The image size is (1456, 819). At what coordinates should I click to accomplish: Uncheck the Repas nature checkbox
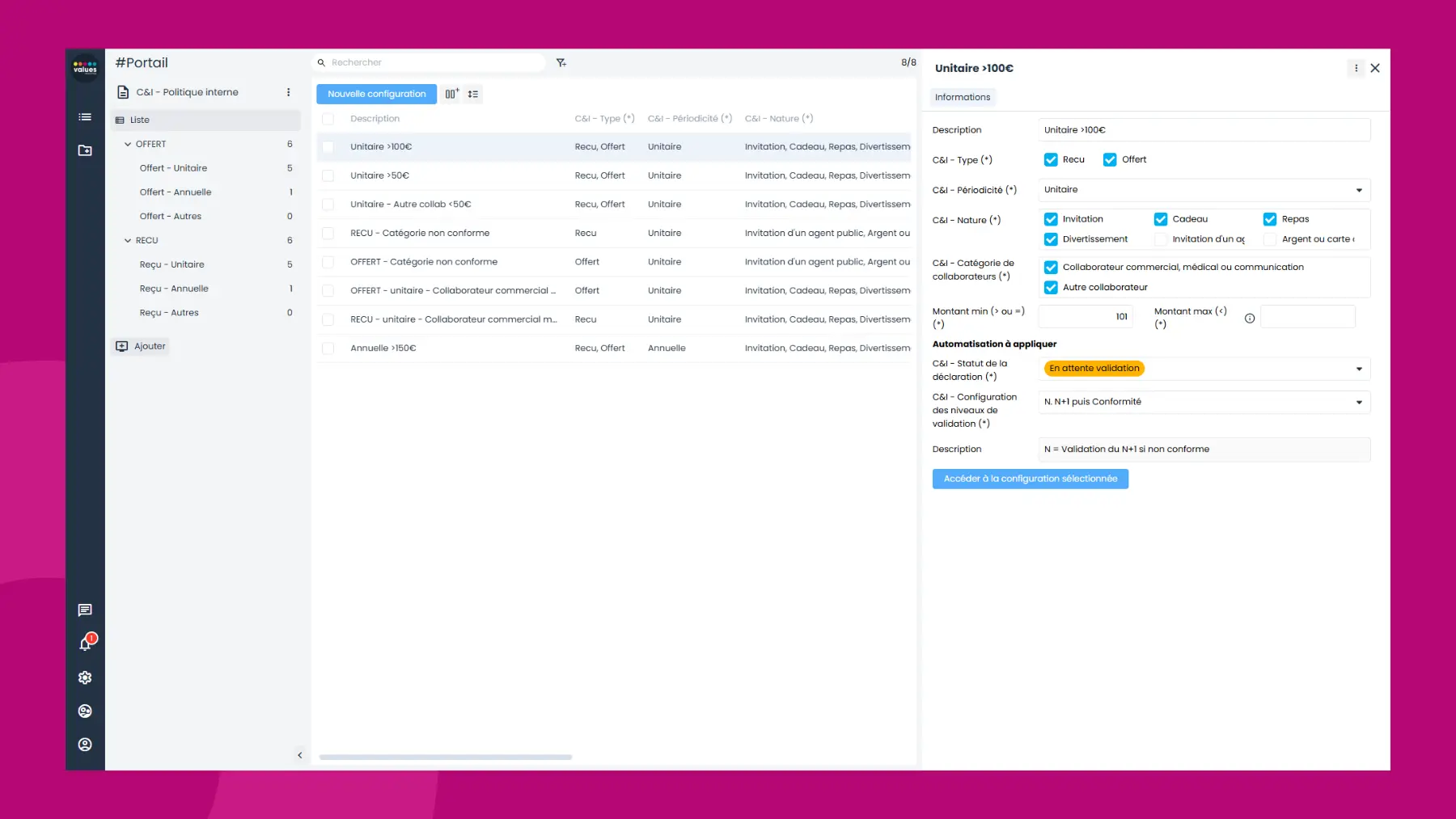pyautogui.click(x=1270, y=218)
